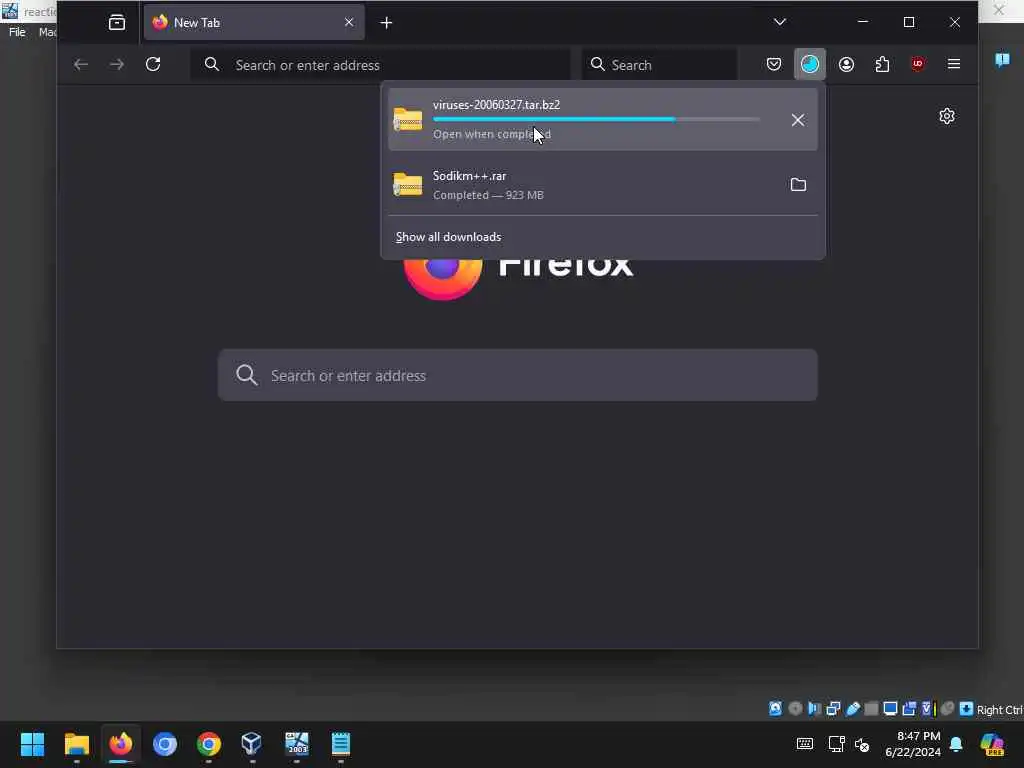Screen dimensions: 1024x768
Task: Open the clock showing 8:47 PM
Action: 913,744
